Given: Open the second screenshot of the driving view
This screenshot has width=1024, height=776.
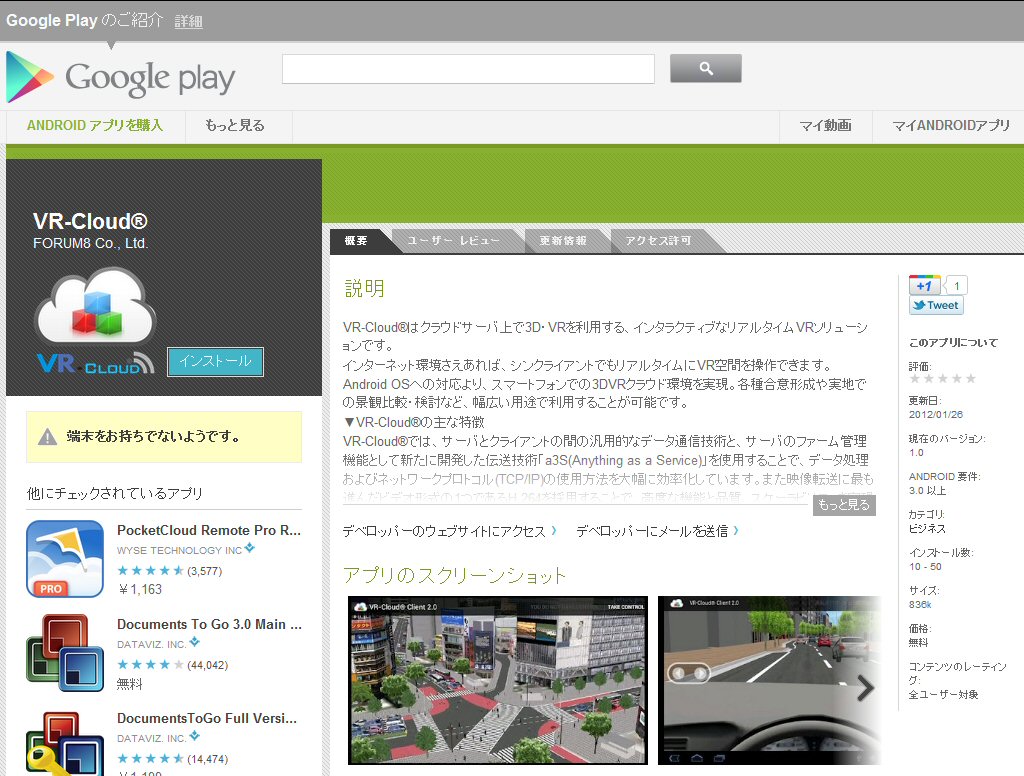Looking at the screenshot, I should coord(769,680).
